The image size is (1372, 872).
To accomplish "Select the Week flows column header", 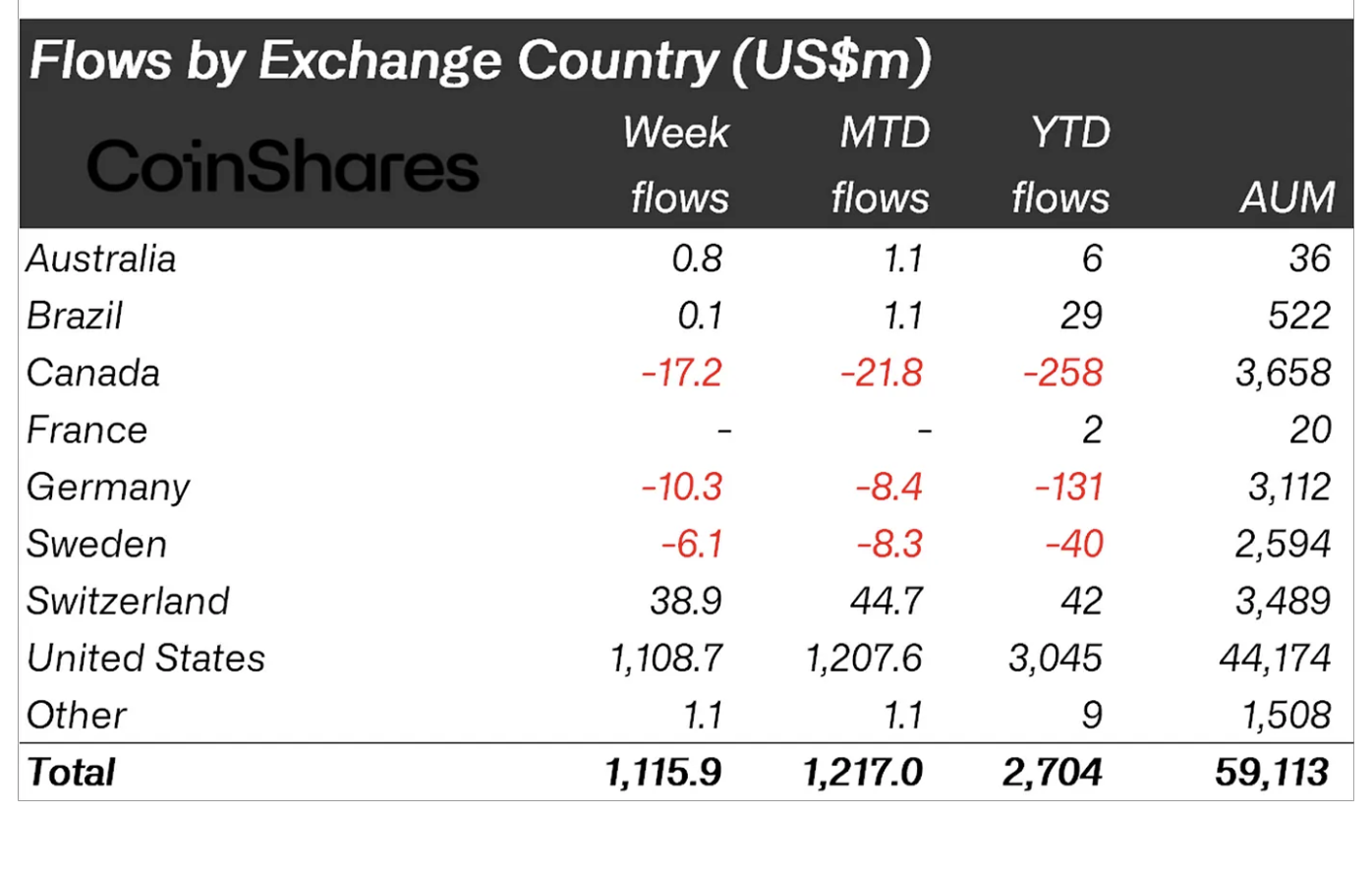I will click(678, 165).
